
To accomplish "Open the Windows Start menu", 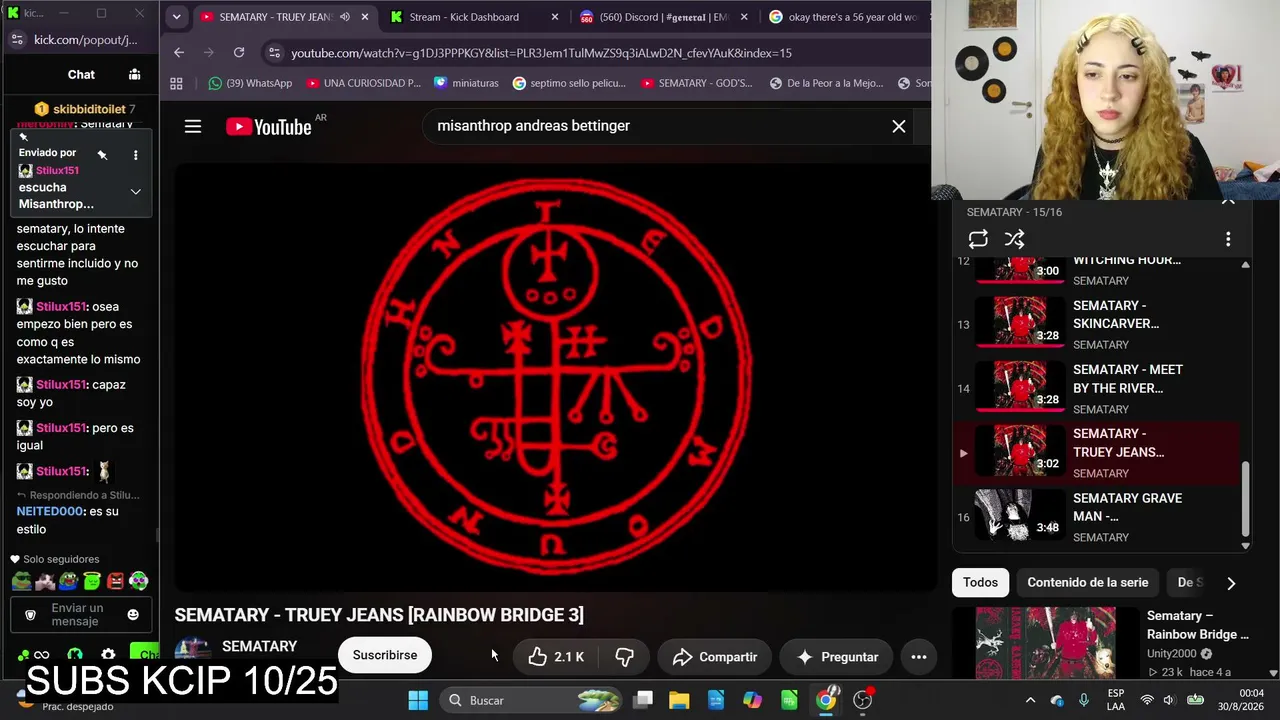I will (418, 700).
